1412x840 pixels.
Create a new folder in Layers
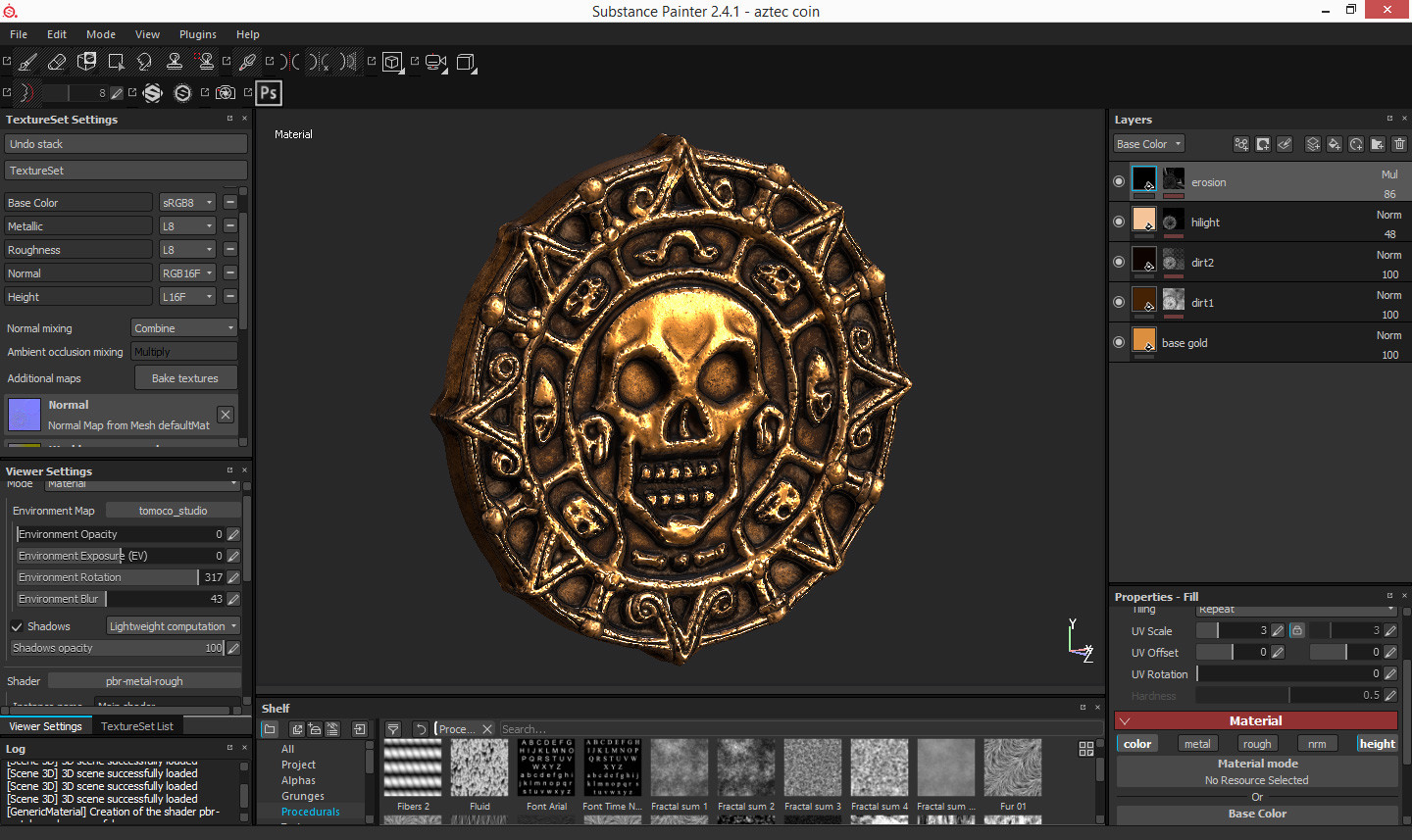click(x=1378, y=144)
